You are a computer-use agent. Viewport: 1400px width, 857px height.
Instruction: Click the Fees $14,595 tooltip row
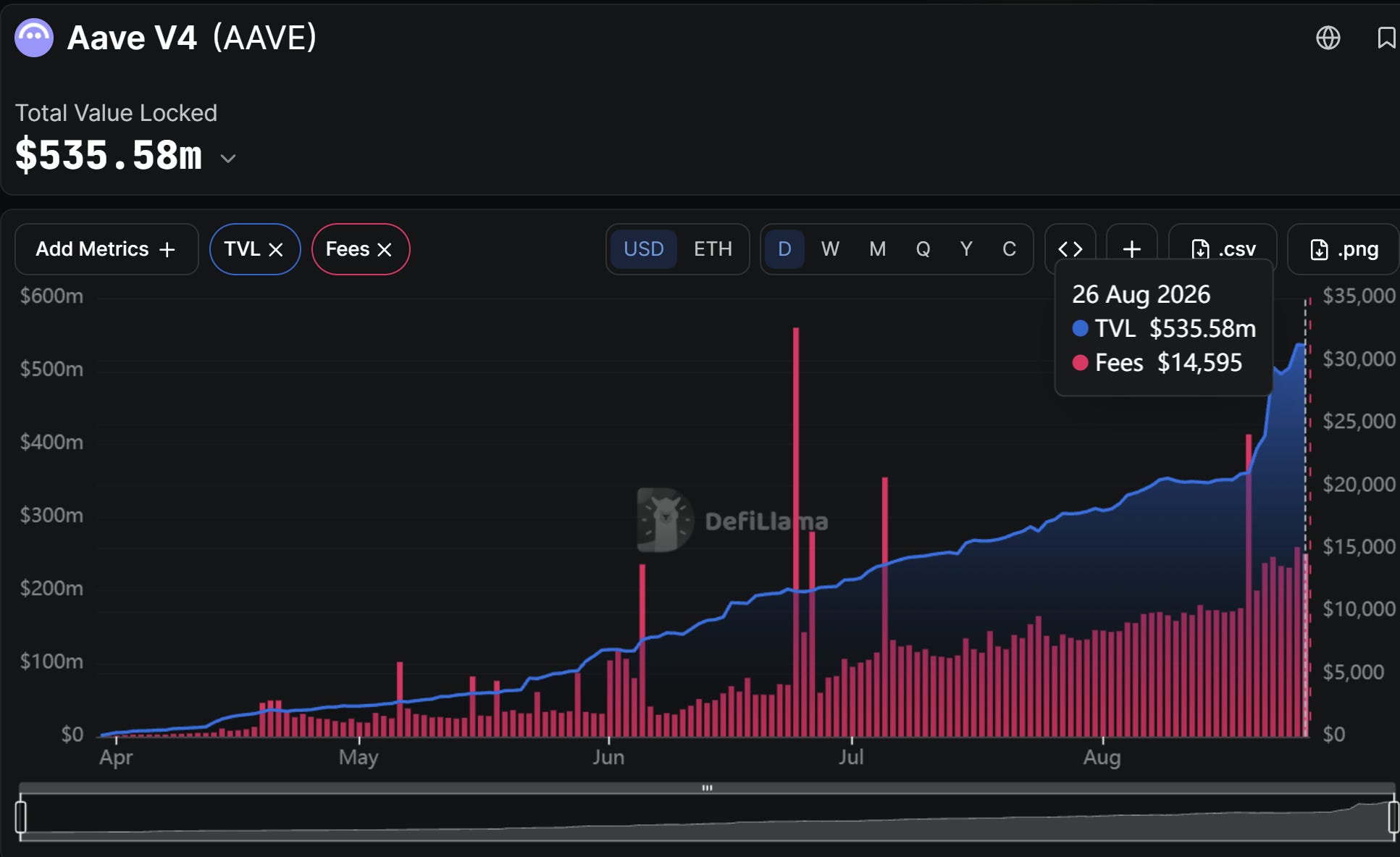click(x=1157, y=362)
